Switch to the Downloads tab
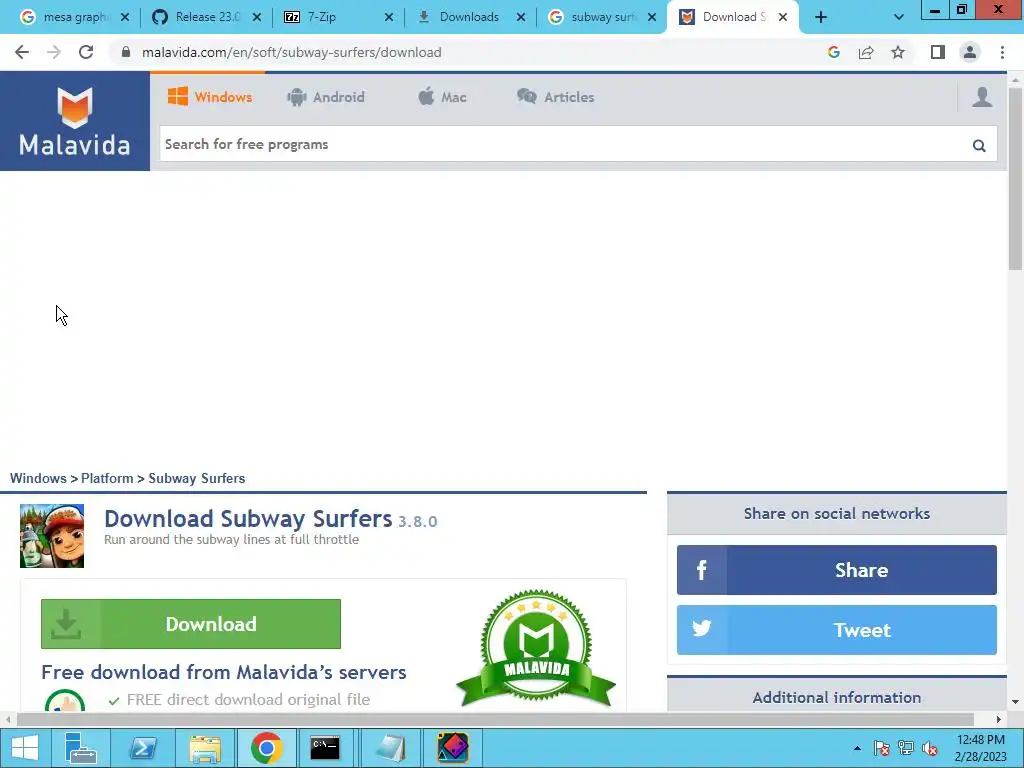This screenshot has height=768, width=1024. (462, 18)
